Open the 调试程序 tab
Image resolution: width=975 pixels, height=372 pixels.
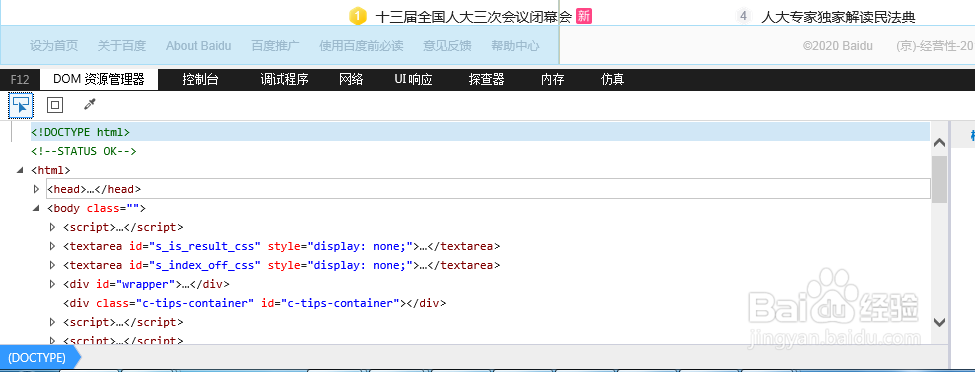pyautogui.click(x=284, y=80)
